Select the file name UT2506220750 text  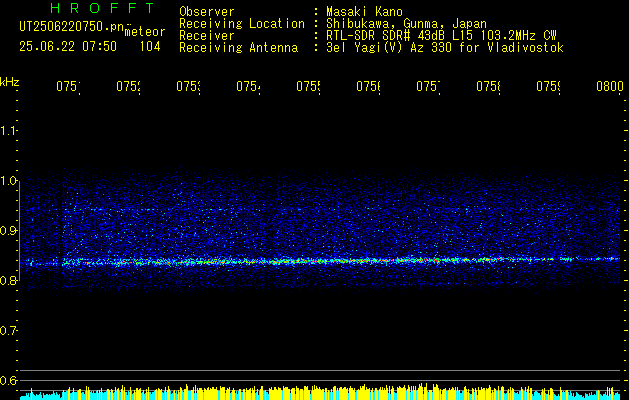click(71, 27)
